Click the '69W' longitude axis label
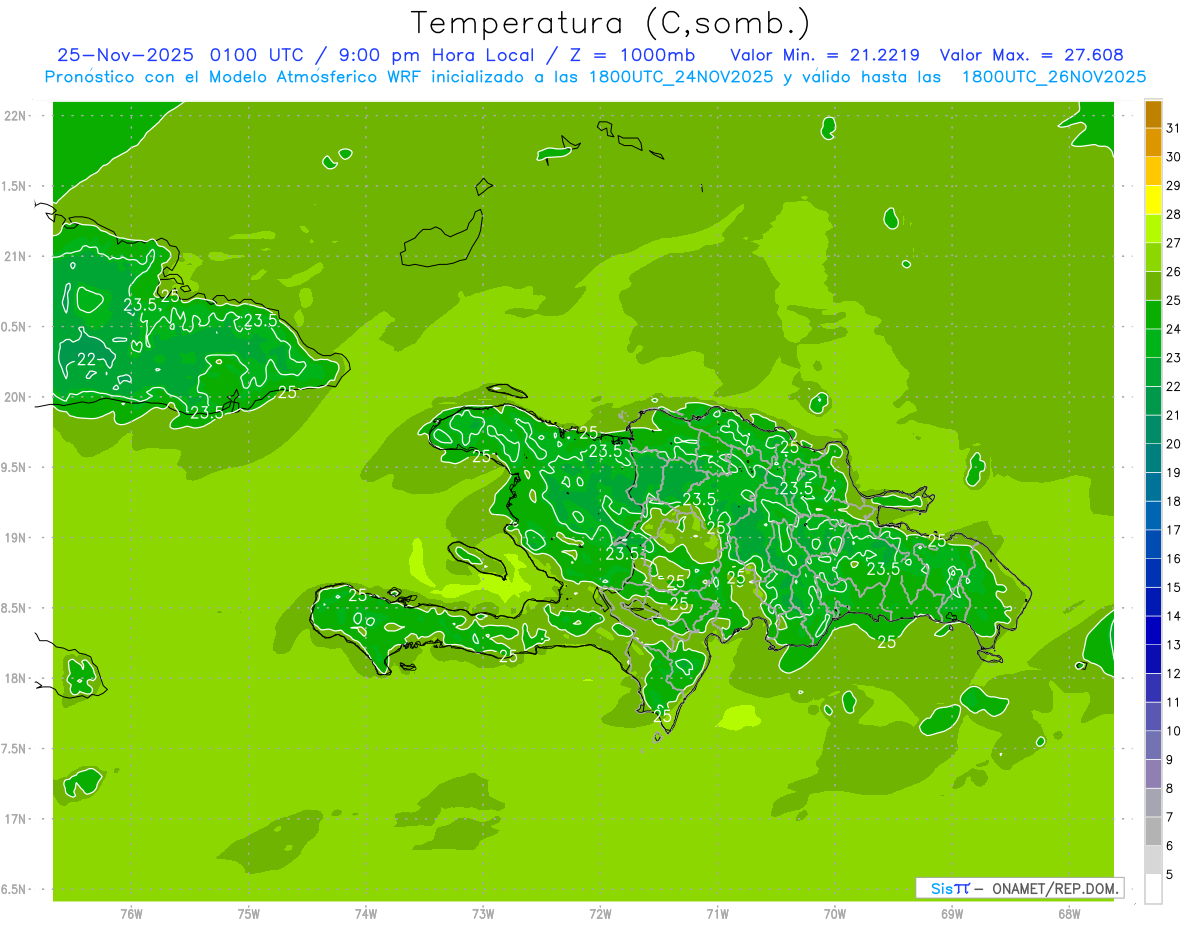Viewport: 1200px width, 927px height. coord(952,914)
